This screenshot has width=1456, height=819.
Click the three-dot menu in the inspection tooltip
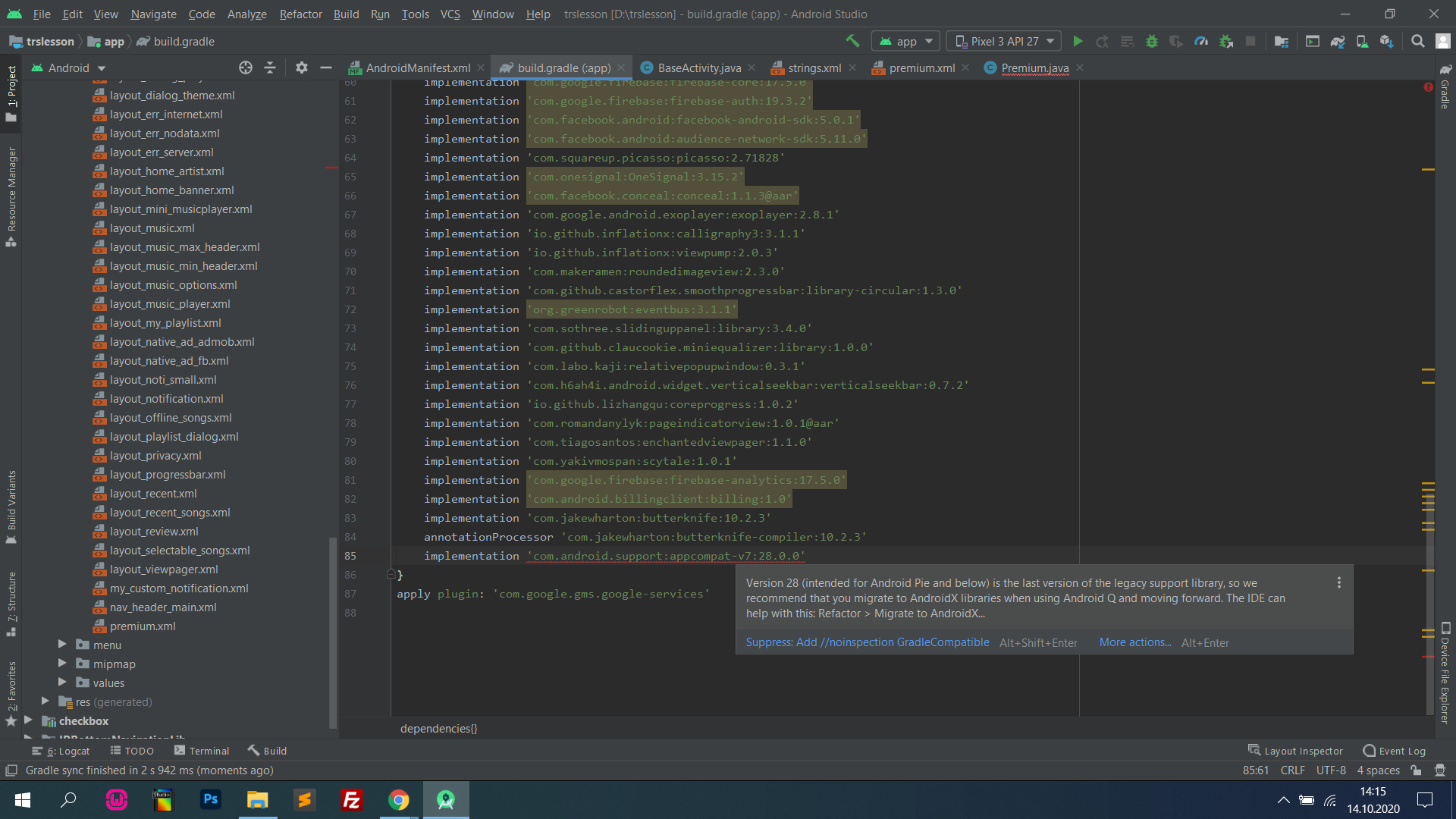coord(1339,582)
